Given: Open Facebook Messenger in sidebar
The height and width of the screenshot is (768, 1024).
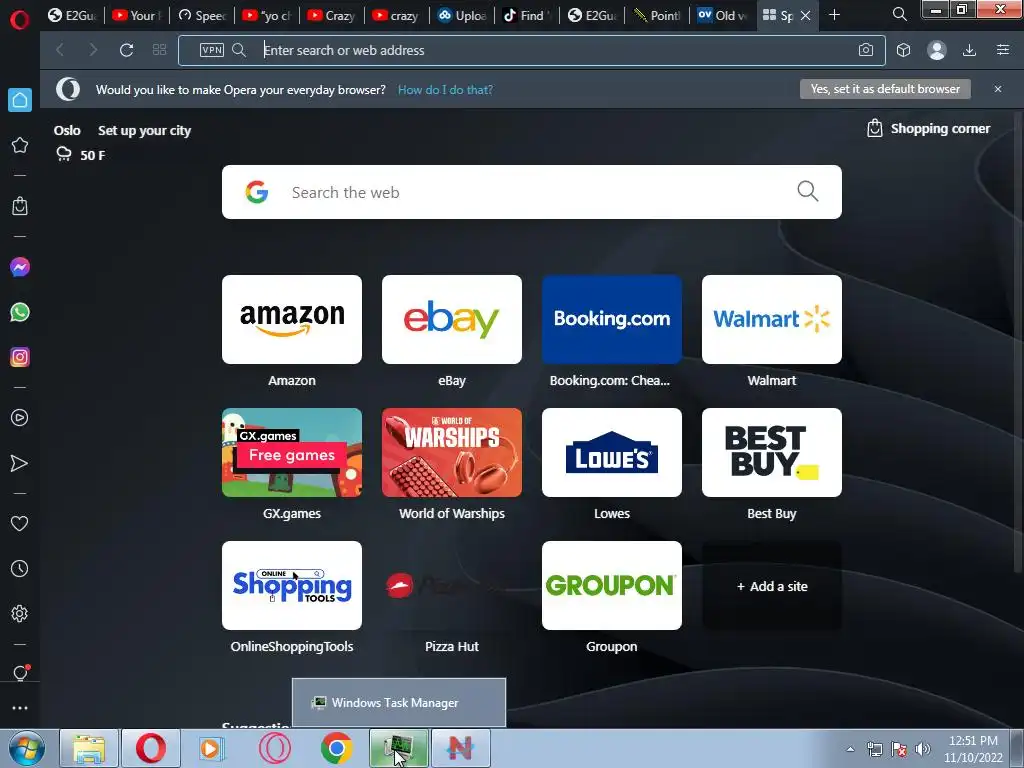Looking at the screenshot, I should [20, 267].
